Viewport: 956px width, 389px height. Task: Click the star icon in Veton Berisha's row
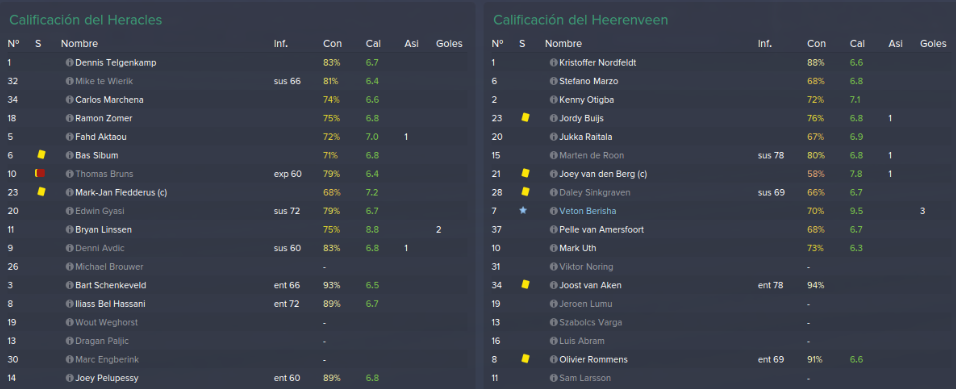tap(523, 211)
